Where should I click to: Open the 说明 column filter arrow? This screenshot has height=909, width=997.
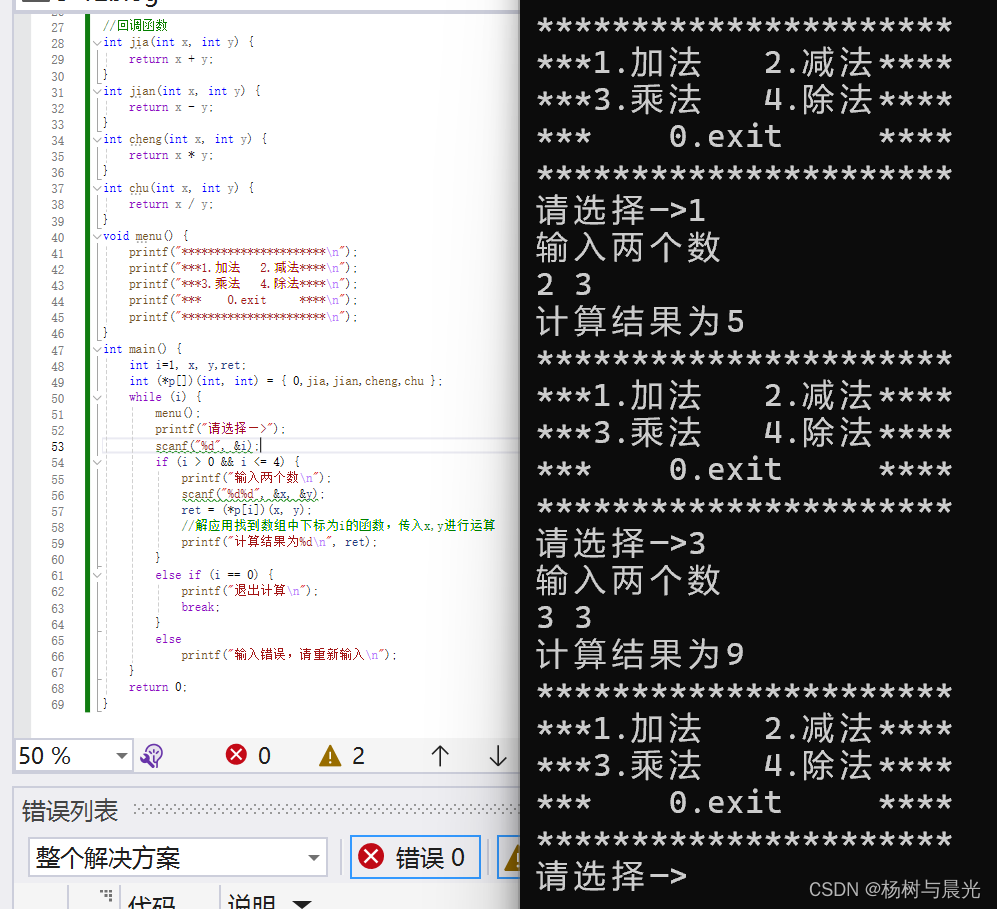point(301,903)
